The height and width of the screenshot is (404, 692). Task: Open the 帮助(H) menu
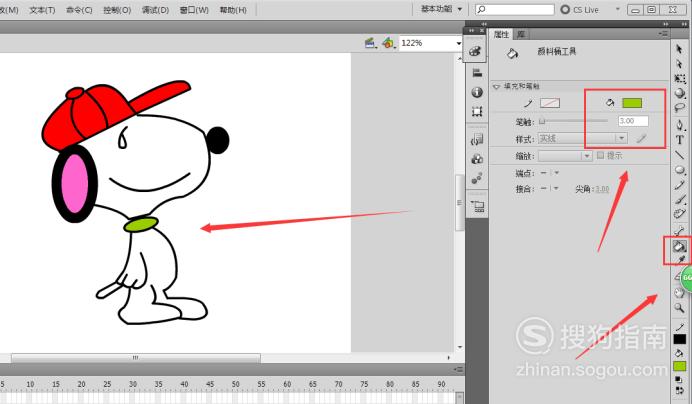[233, 10]
